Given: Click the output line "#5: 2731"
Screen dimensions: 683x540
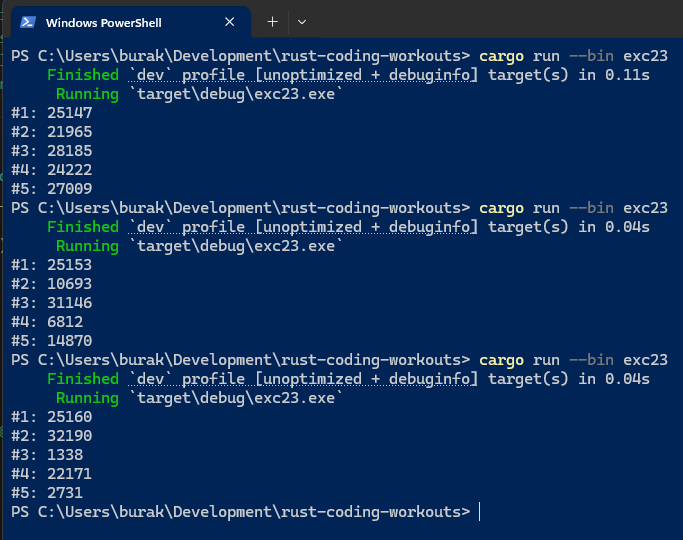Looking at the screenshot, I should pos(46,493).
